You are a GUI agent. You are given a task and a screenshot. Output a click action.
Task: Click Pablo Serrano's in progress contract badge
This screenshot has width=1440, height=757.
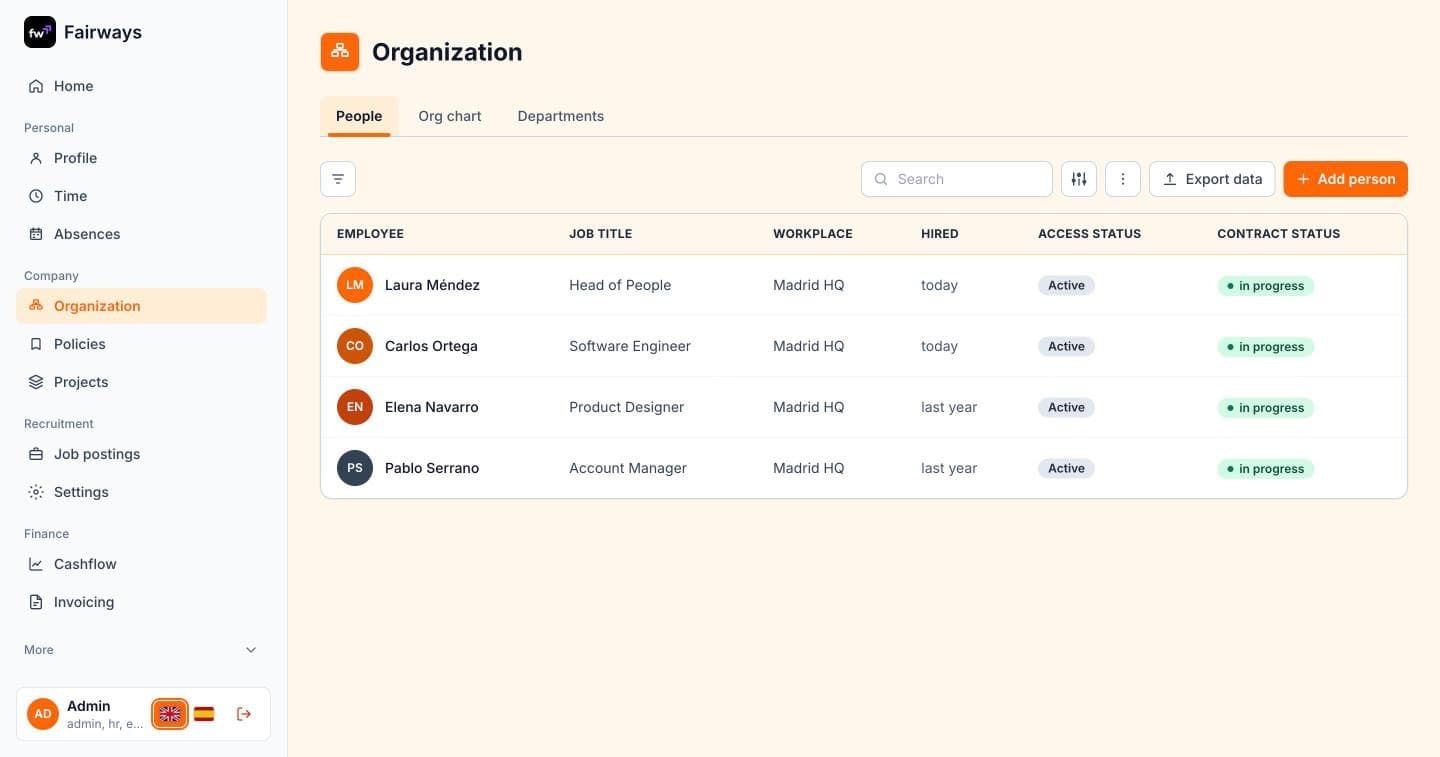point(1265,469)
